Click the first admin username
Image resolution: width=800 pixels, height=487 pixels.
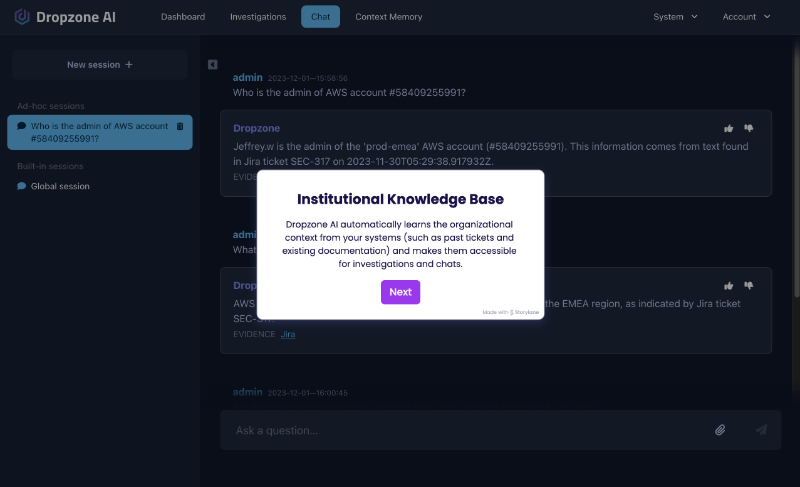(x=247, y=78)
